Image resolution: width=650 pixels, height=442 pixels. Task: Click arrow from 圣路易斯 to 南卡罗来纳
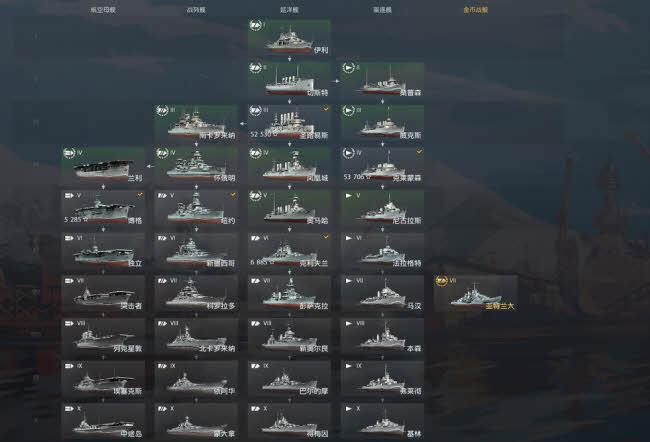click(243, 123)
